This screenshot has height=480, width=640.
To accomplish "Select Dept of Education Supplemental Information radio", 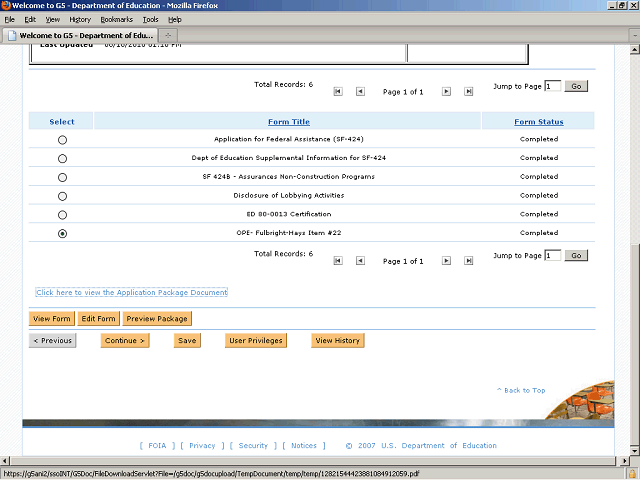I will pos(62,158).
